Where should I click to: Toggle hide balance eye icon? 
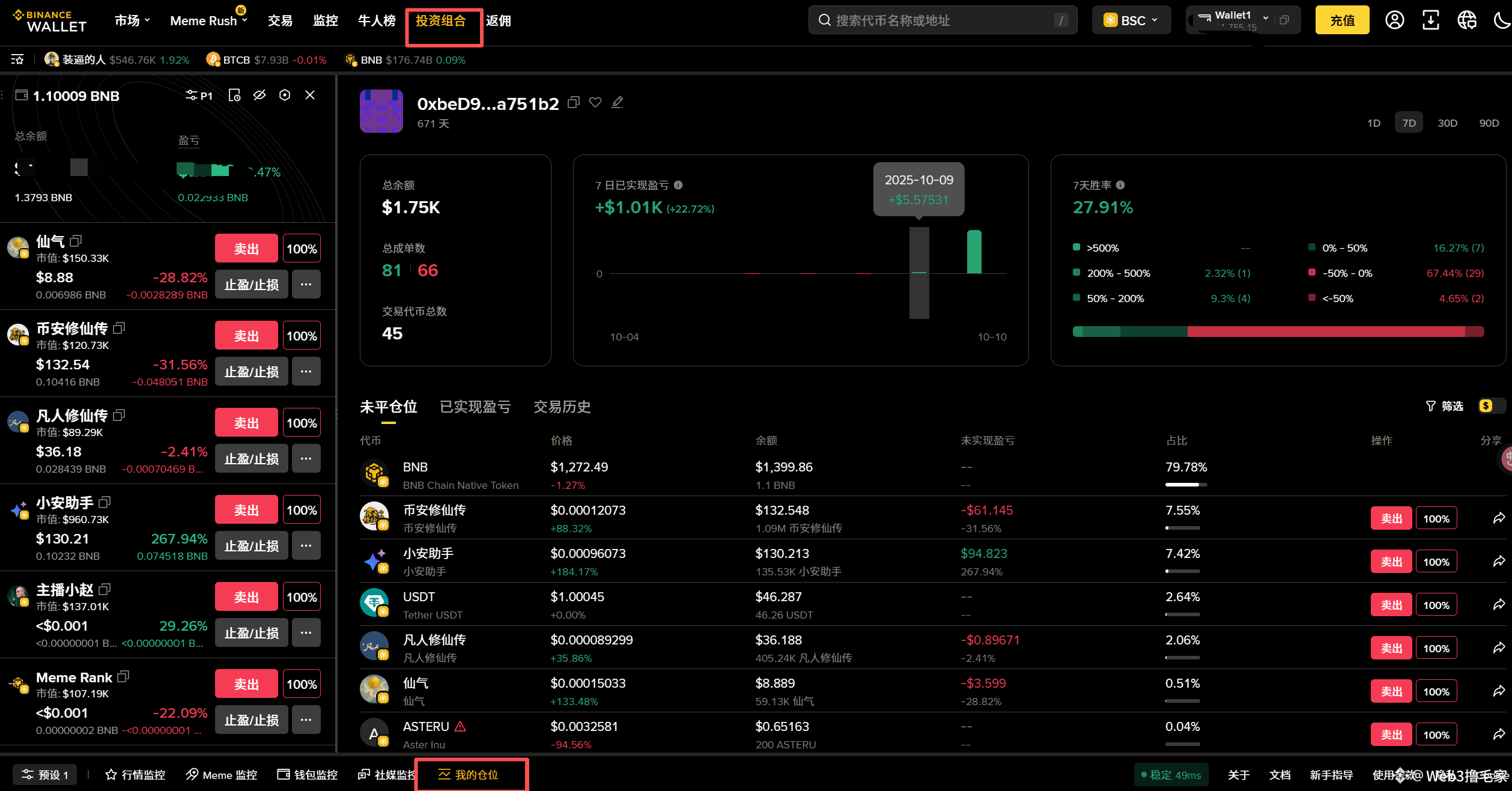(260, 95)
